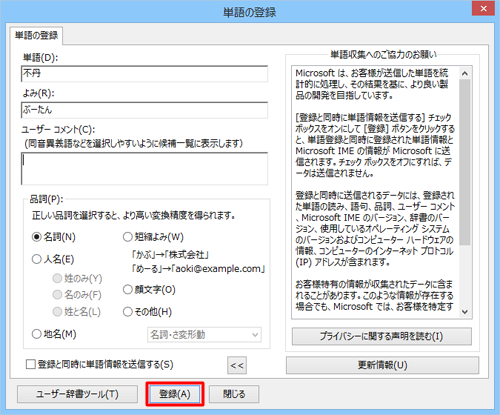Collapse side panel with << button
Screen dimensions: 500x415
237,365
